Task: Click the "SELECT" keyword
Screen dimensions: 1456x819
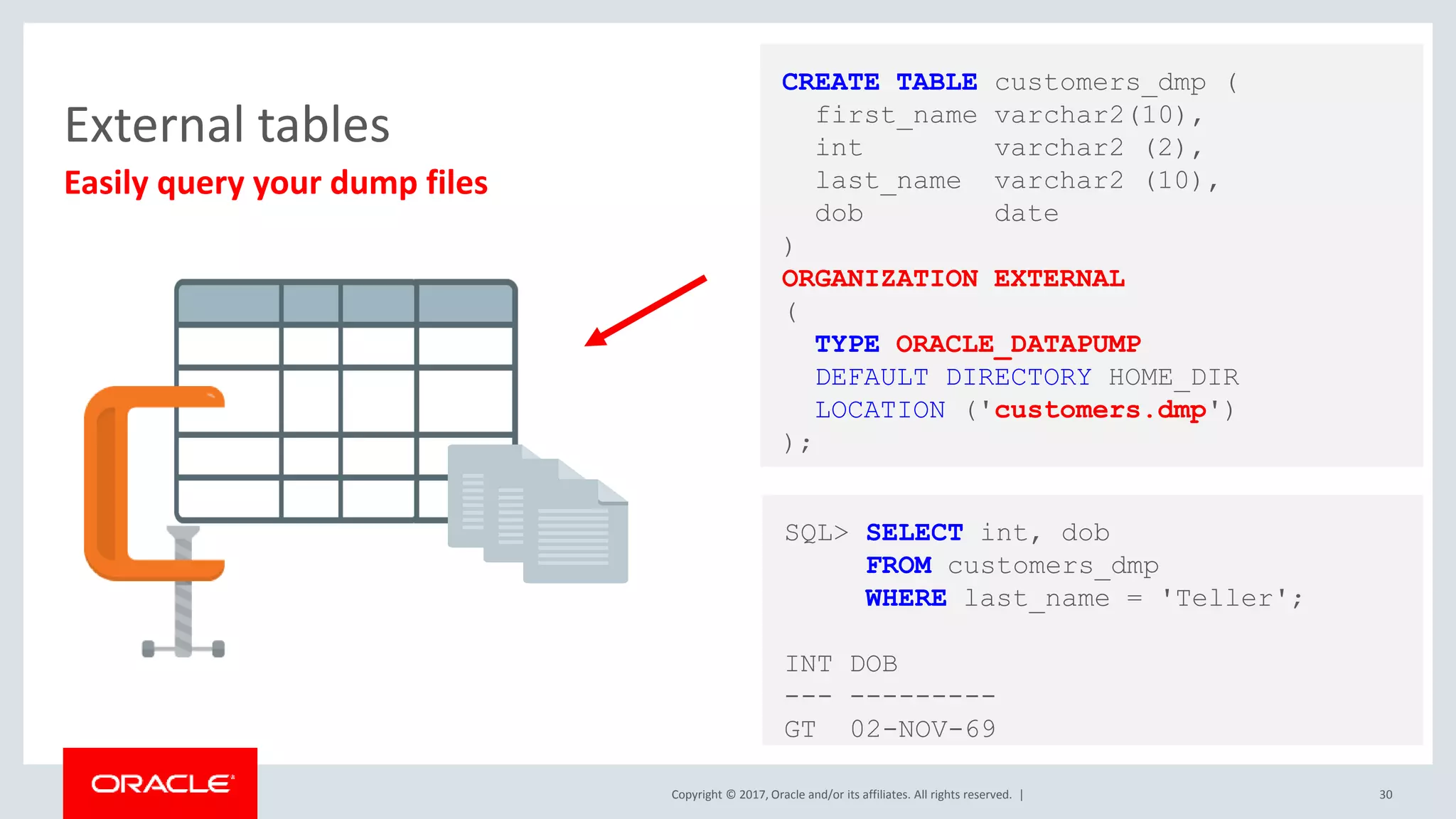Action: [x=914, y=532]
